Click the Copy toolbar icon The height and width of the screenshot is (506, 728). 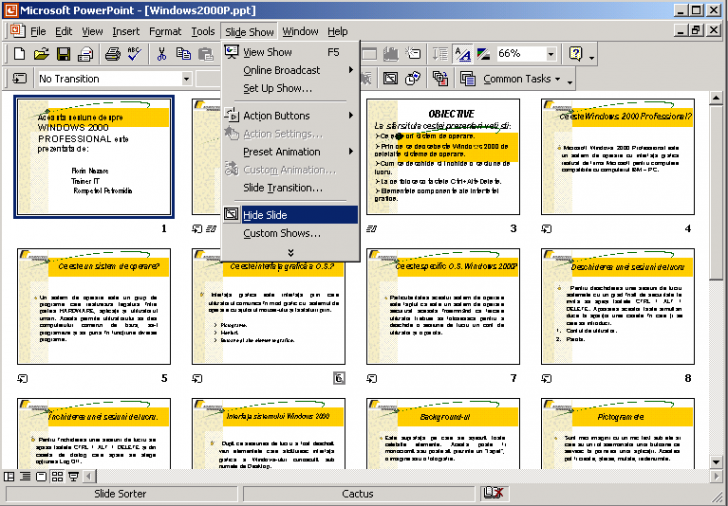coord(183,54)
